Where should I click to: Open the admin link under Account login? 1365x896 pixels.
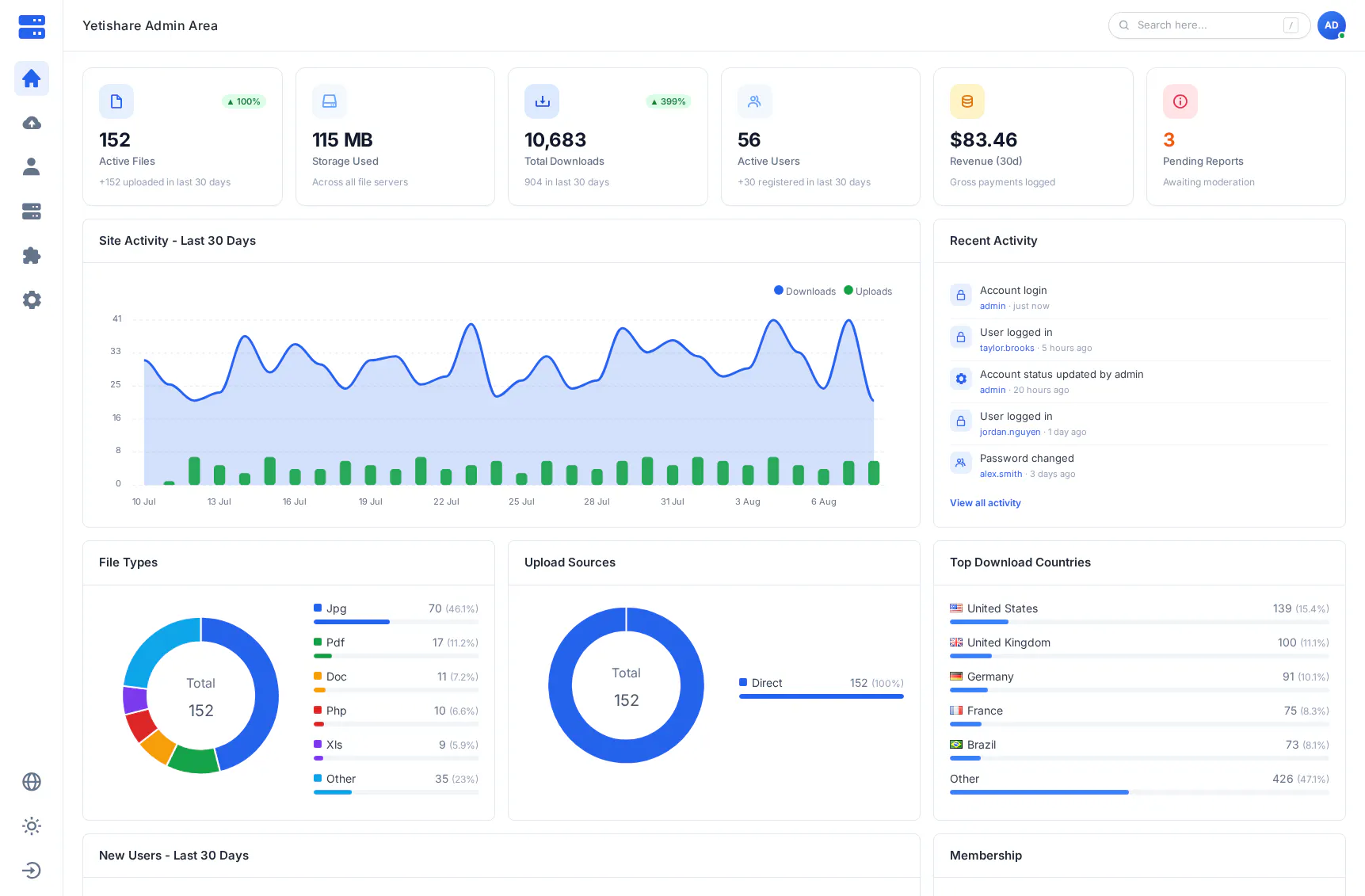(x=993, y=306)
